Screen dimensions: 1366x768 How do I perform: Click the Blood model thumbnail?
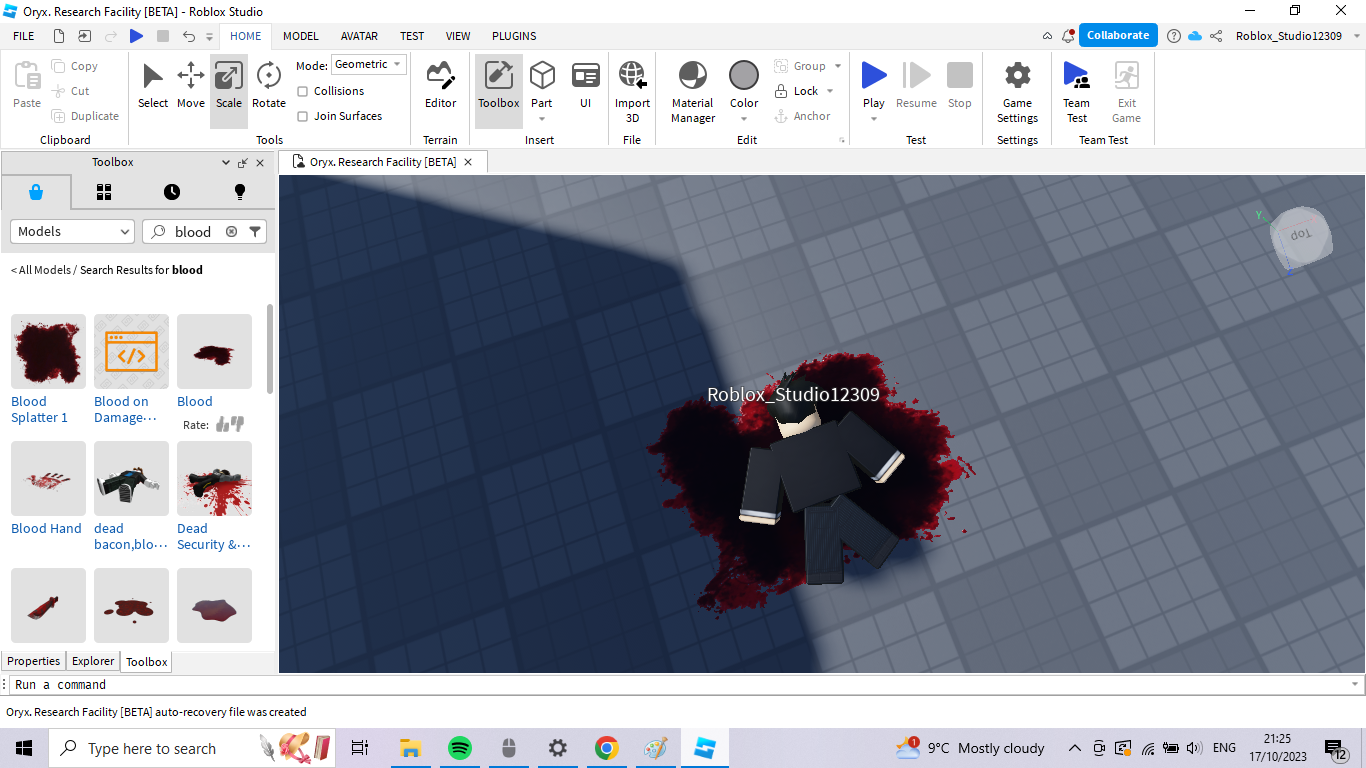pyautogui.click(x=214, y=351)
